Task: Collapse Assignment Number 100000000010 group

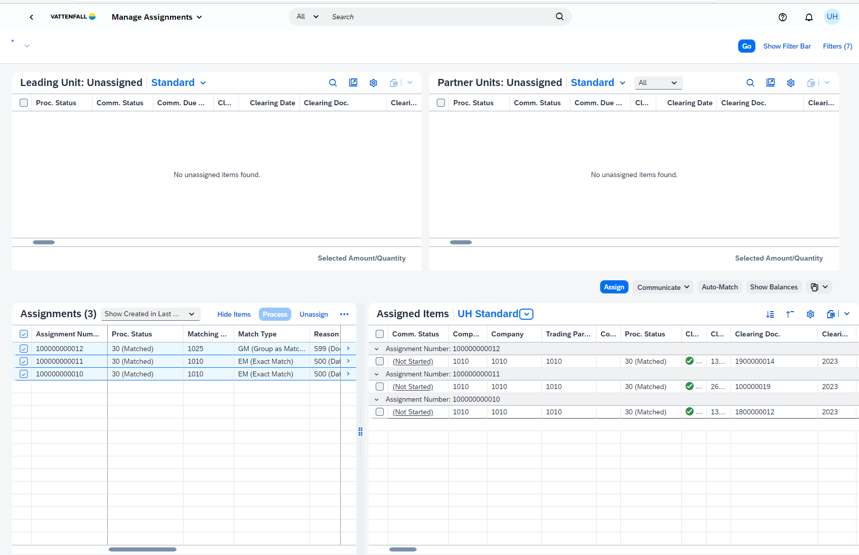Action: click(376, 399)
